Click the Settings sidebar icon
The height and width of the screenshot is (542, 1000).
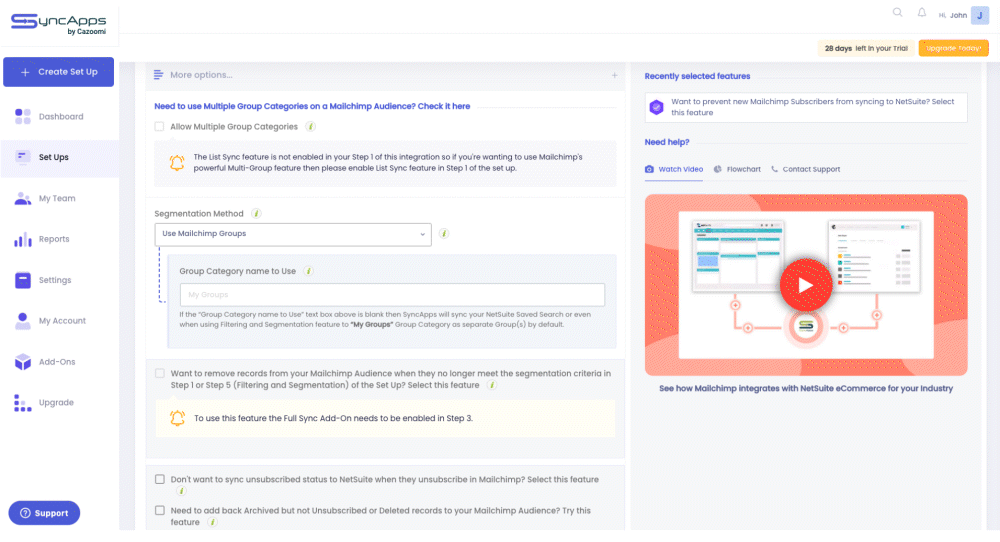point(23,280)
